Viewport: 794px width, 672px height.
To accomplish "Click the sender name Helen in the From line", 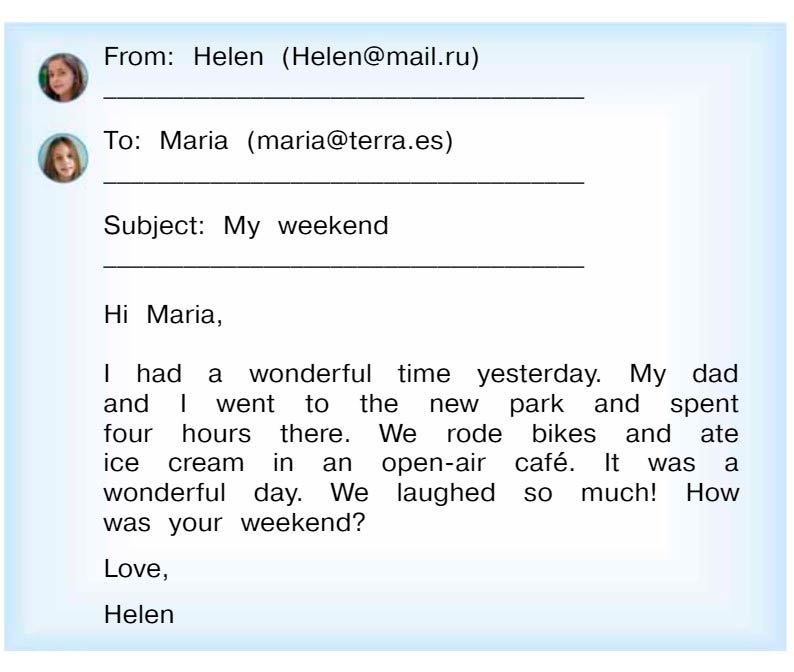I will (227, 58).
